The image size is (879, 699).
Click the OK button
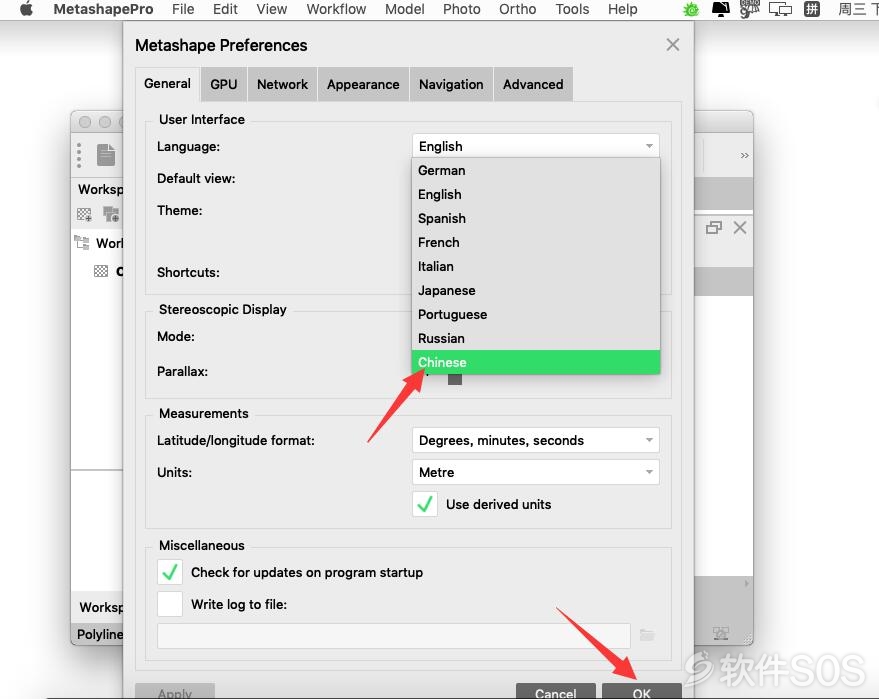[642, 692]
